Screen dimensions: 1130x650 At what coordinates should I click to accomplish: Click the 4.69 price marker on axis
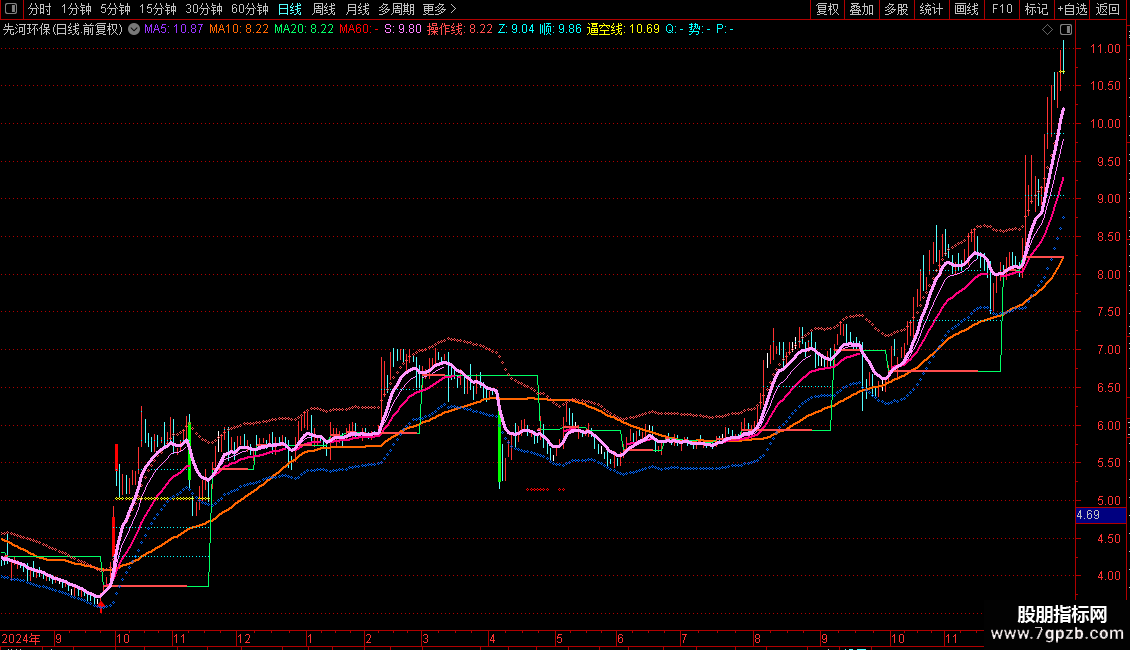pyautogui.click(x=1101, y=515)
